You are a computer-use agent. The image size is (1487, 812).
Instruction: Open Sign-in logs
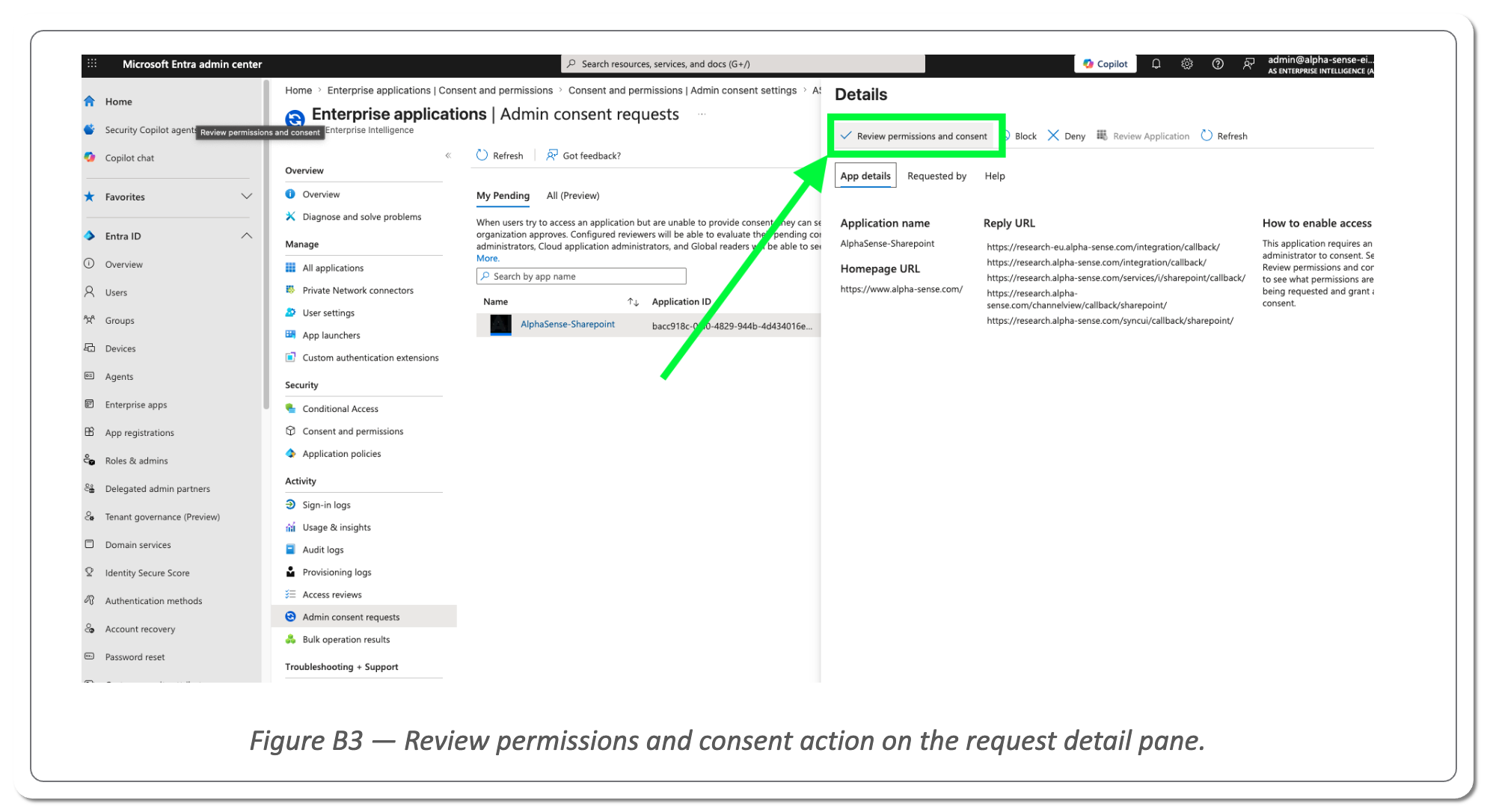326,505
